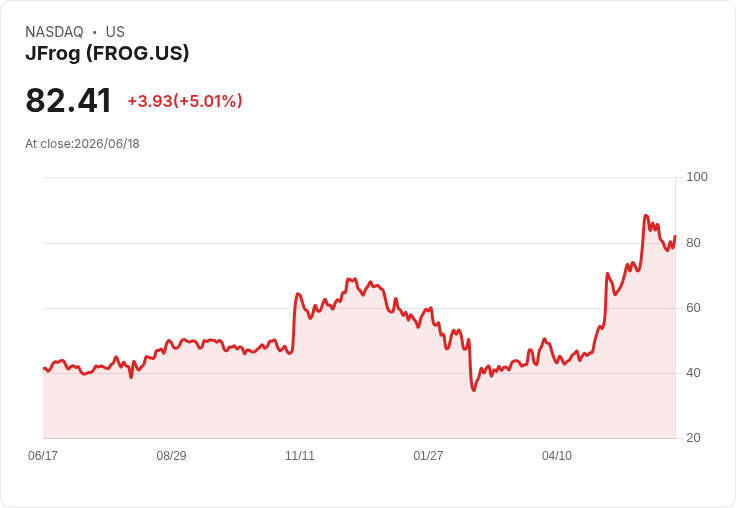Click the chart's highest peak near 88
Image resolution: width=736 pixels, height=508 pixels.
coord(646,216)
